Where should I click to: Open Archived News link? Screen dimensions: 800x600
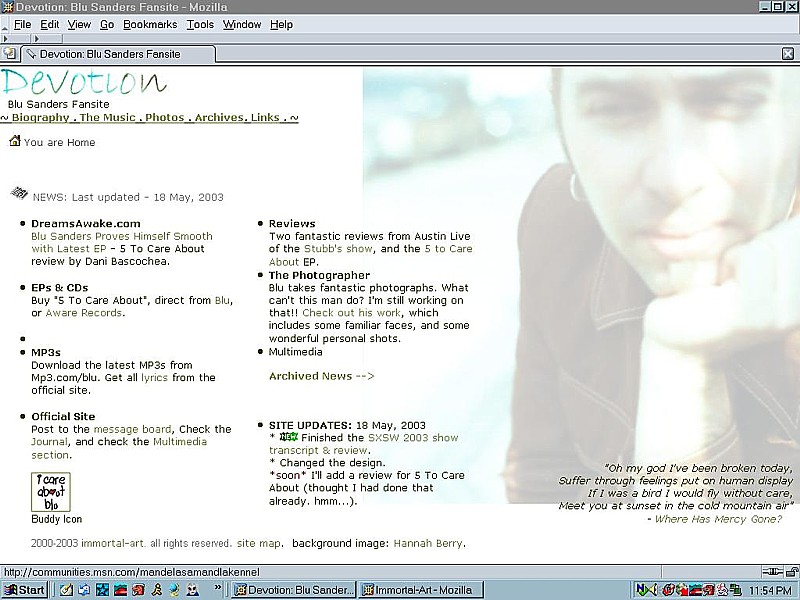(x=321, y=376)
